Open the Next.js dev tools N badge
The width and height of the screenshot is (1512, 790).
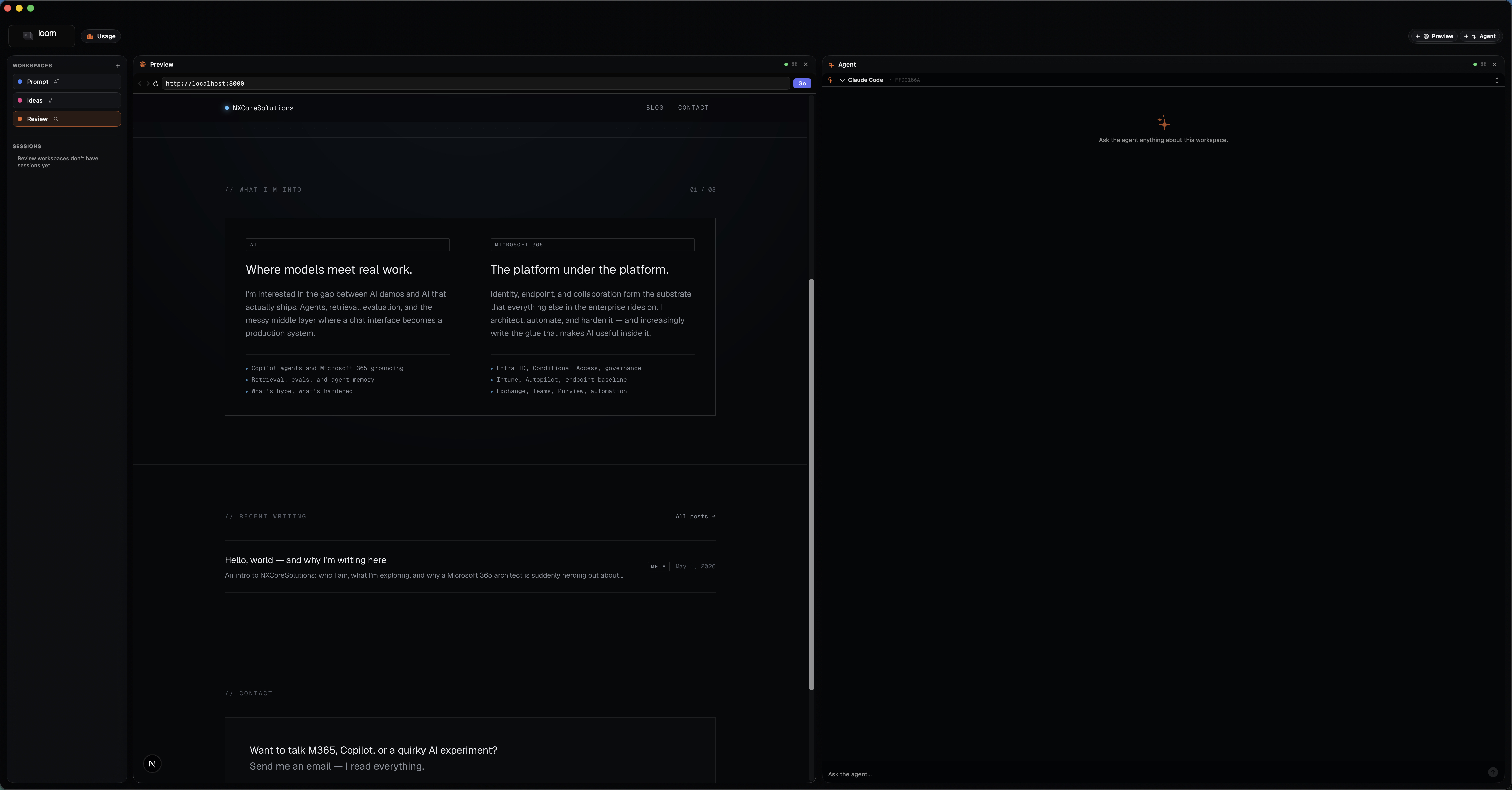coord(152,764)
